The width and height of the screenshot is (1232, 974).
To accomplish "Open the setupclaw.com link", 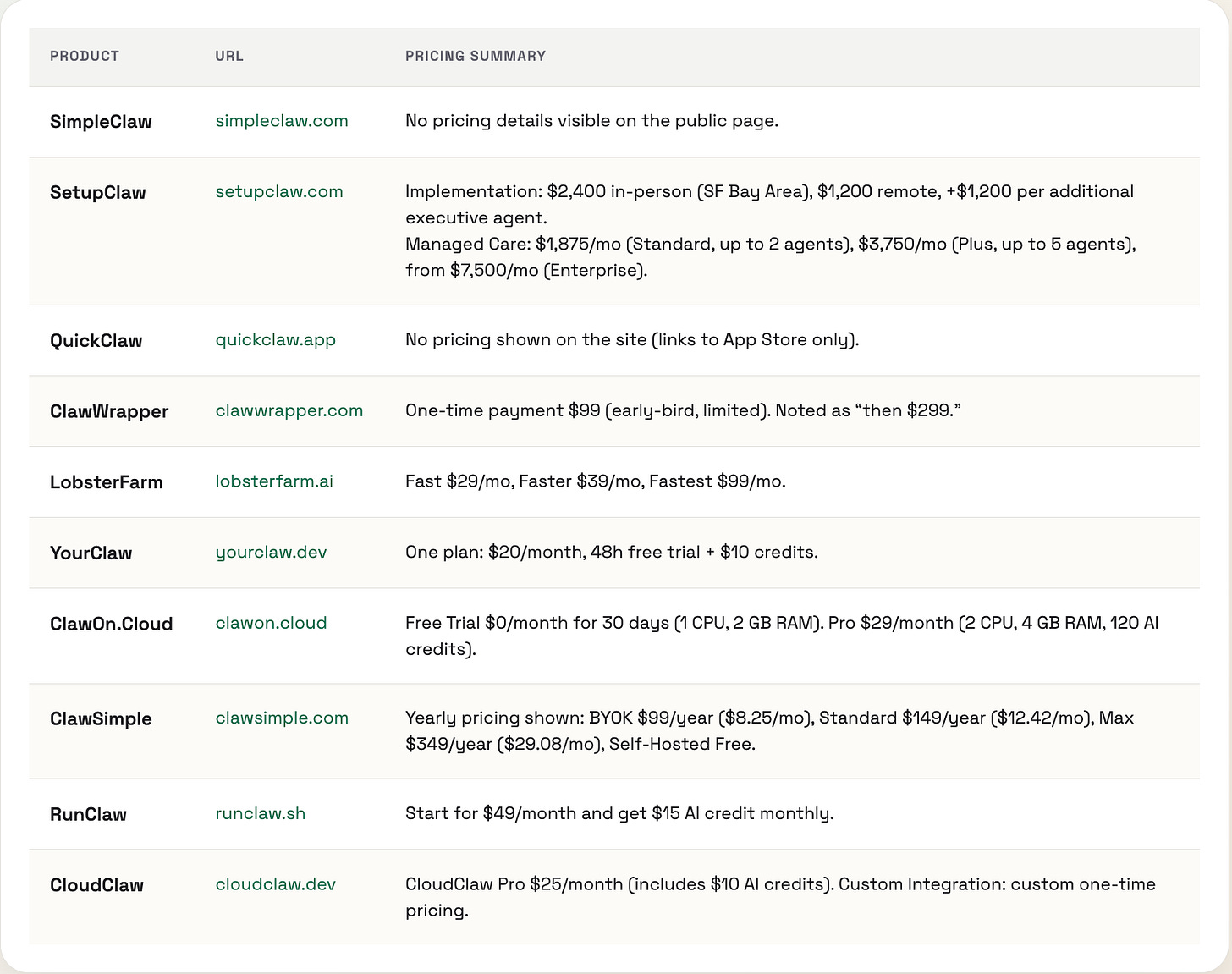I will coord(279,192).
